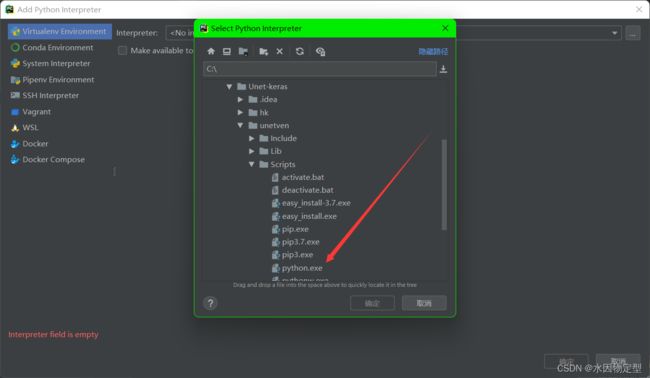
Task: Collapse the Unet-keras folder
Action: [x=229, y=87]
